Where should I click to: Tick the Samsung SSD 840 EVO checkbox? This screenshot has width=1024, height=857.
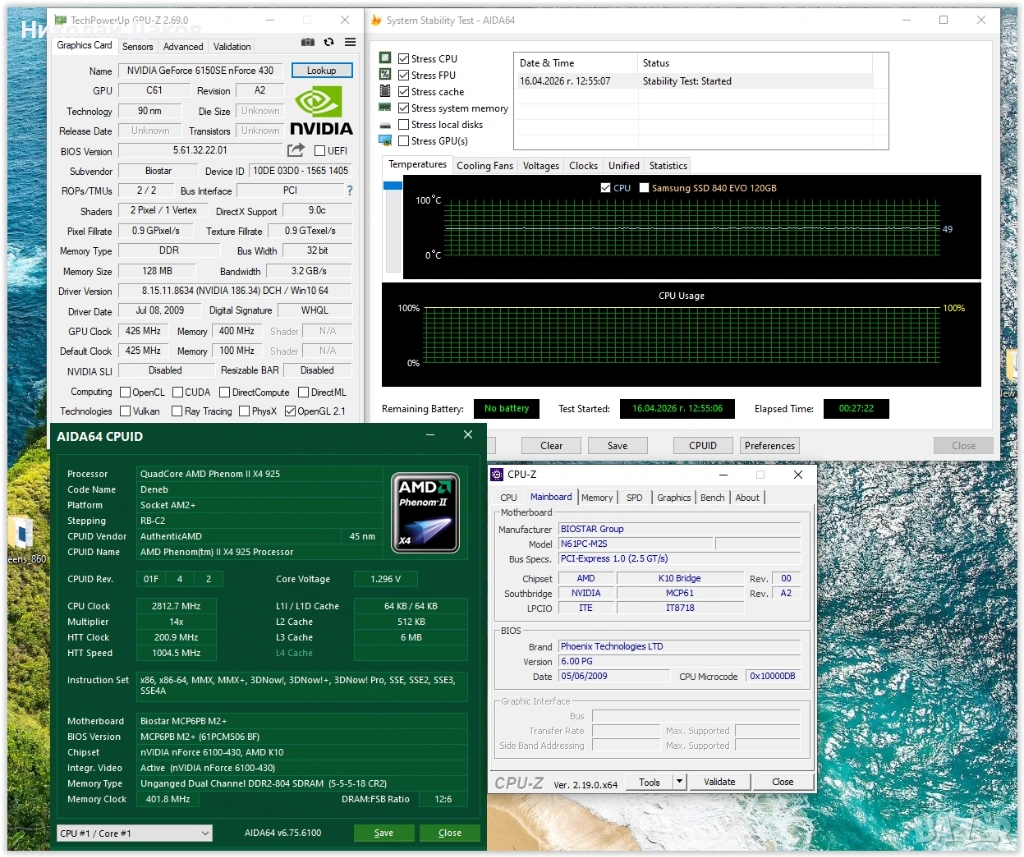click(x=644, y=188)
